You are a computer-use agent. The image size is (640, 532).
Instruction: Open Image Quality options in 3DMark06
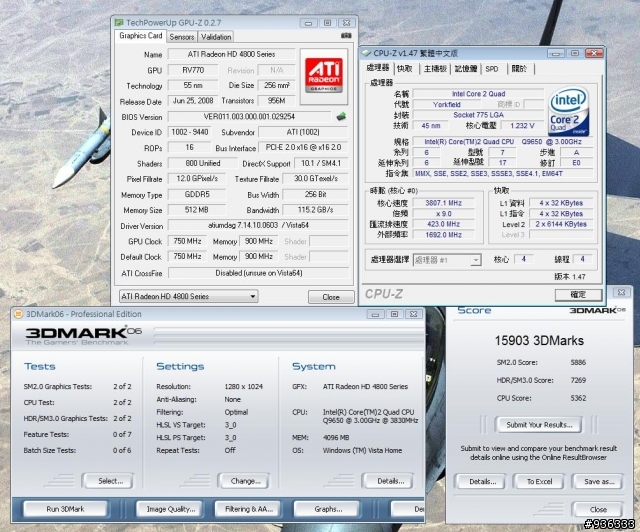pos(171,509)
